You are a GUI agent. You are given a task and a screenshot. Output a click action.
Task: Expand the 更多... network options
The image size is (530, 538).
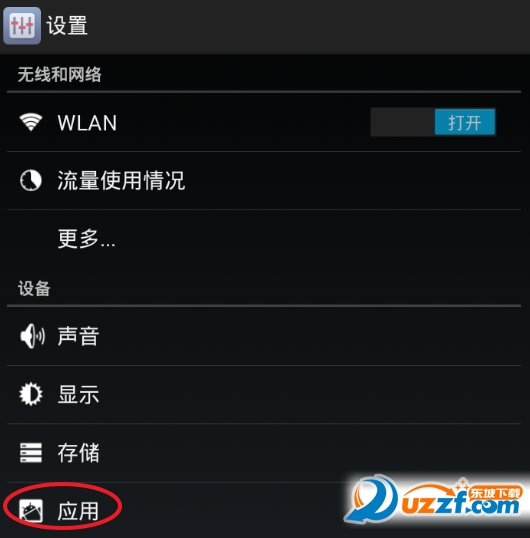tap(264, 239)
